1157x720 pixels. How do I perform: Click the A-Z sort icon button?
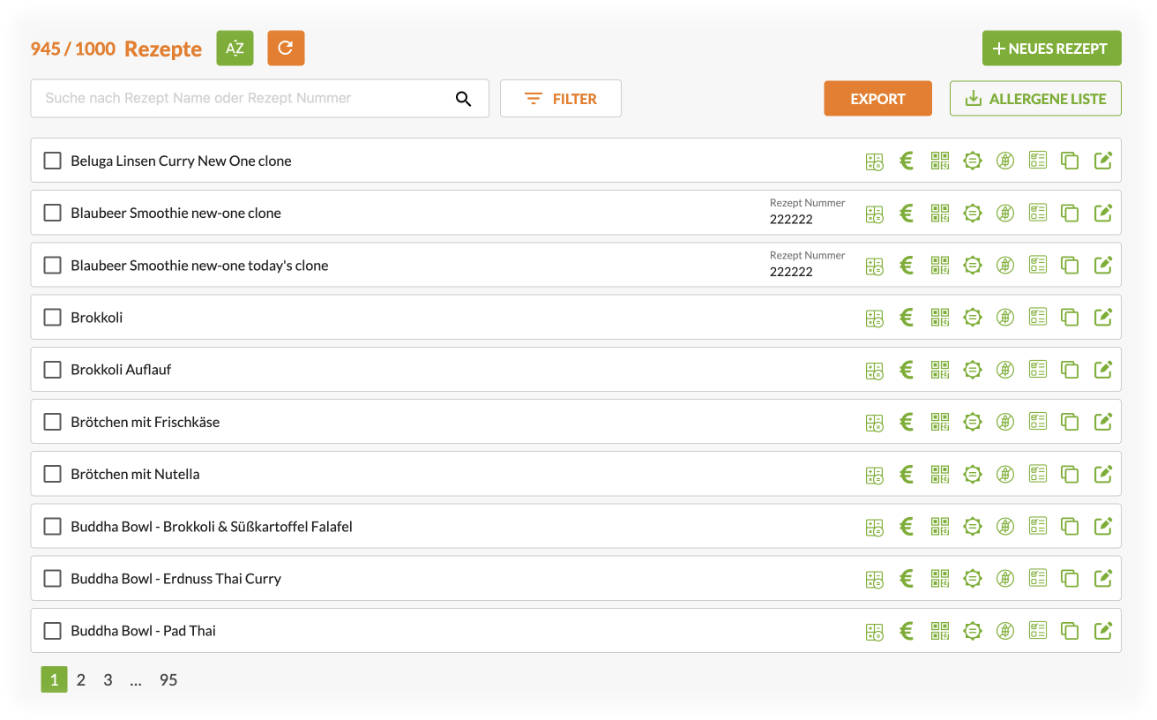pyautogui.click(x=235, y=48)
